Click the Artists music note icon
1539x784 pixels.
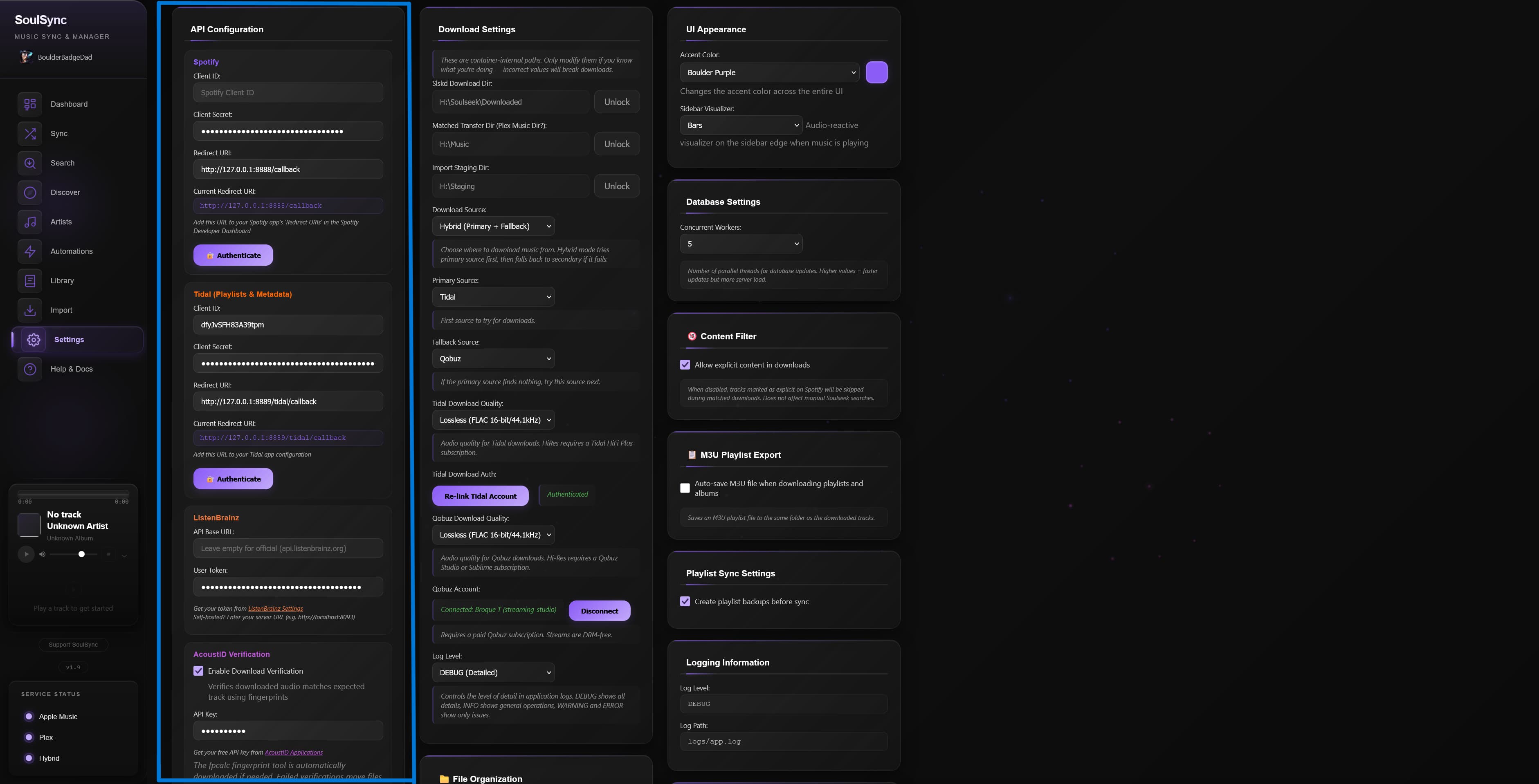30,222
